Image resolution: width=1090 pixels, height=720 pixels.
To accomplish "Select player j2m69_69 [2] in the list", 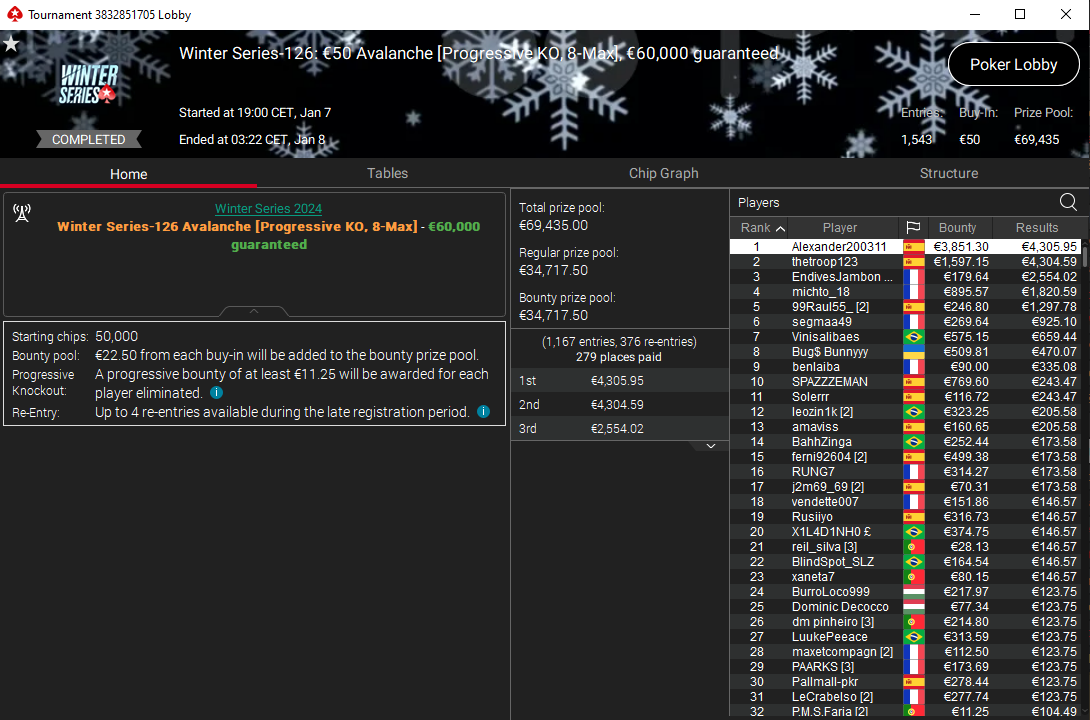I will coord(905,486).
